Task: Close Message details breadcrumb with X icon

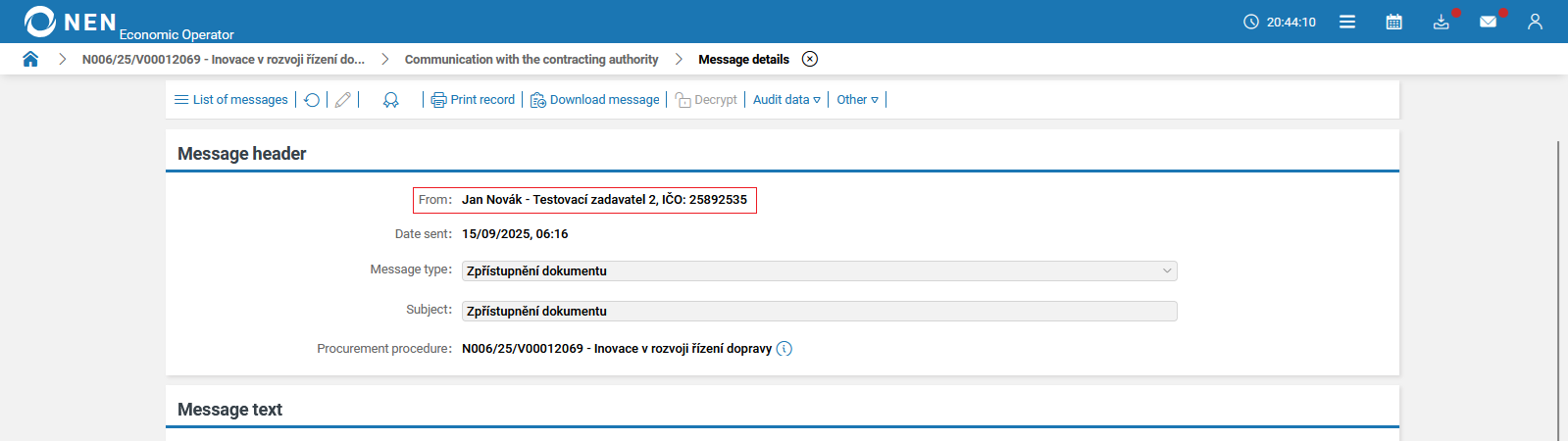Action: tap(810, 59)
